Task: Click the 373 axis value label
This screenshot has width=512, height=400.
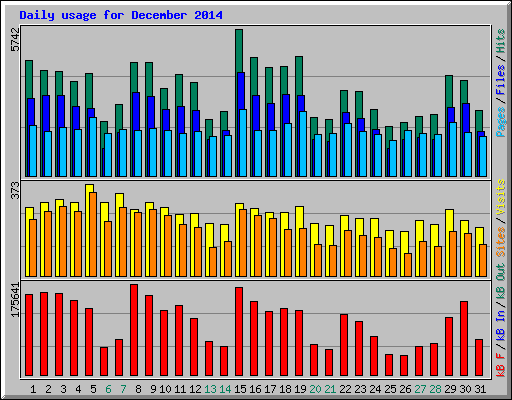Action: (15, 190)
